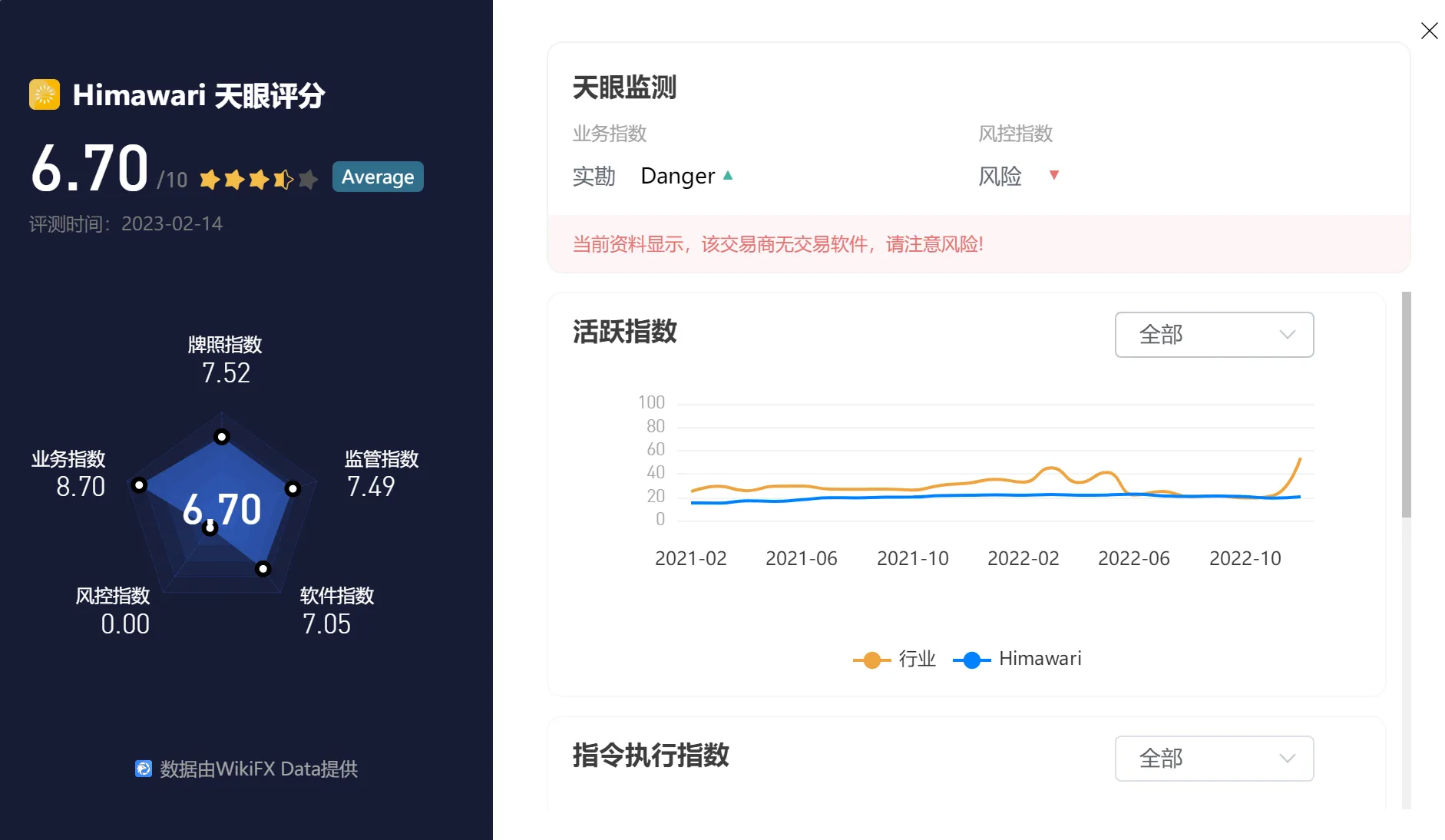Close the rating panel with the X
Image resolution: width=1445 pixels, height=840 pixels.
1429,31
